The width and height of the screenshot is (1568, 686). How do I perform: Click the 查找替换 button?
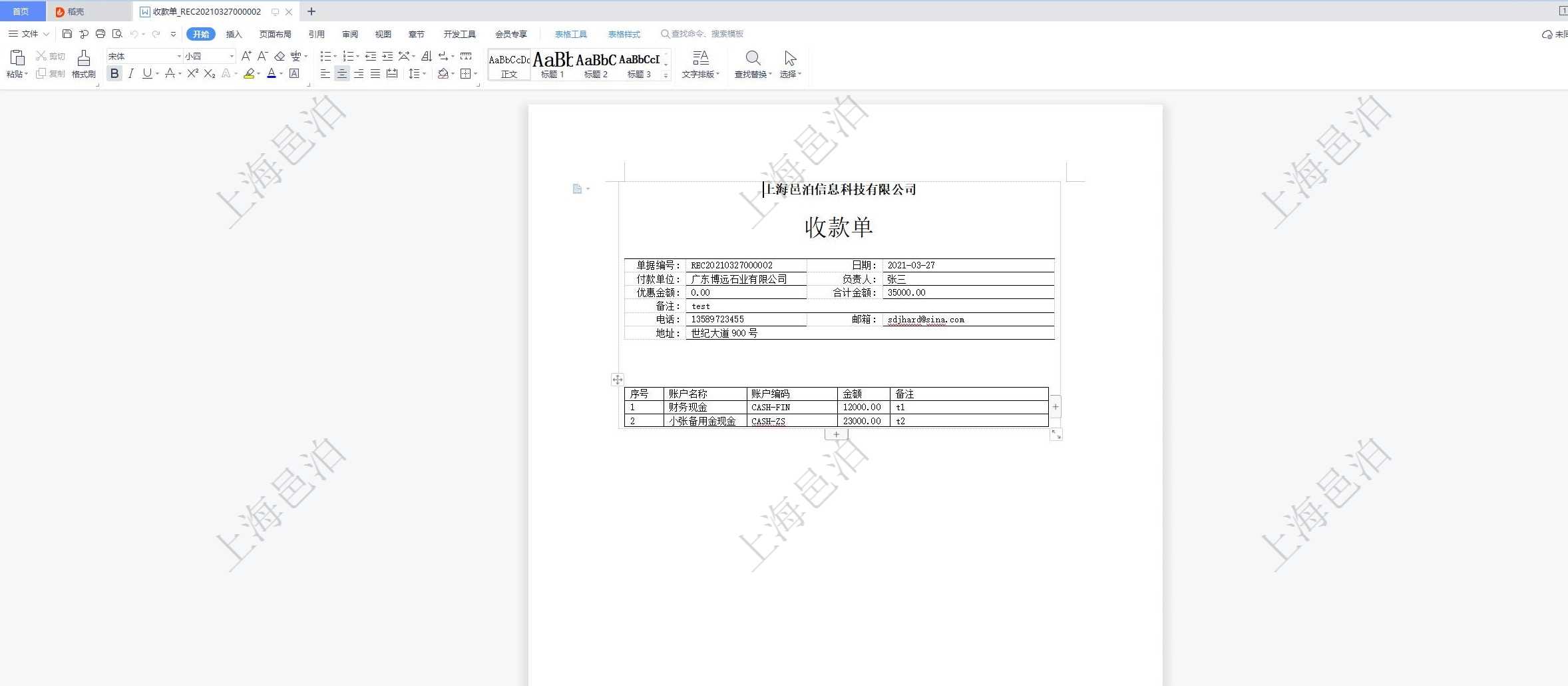pyautogui.click(x=753, y=65)
